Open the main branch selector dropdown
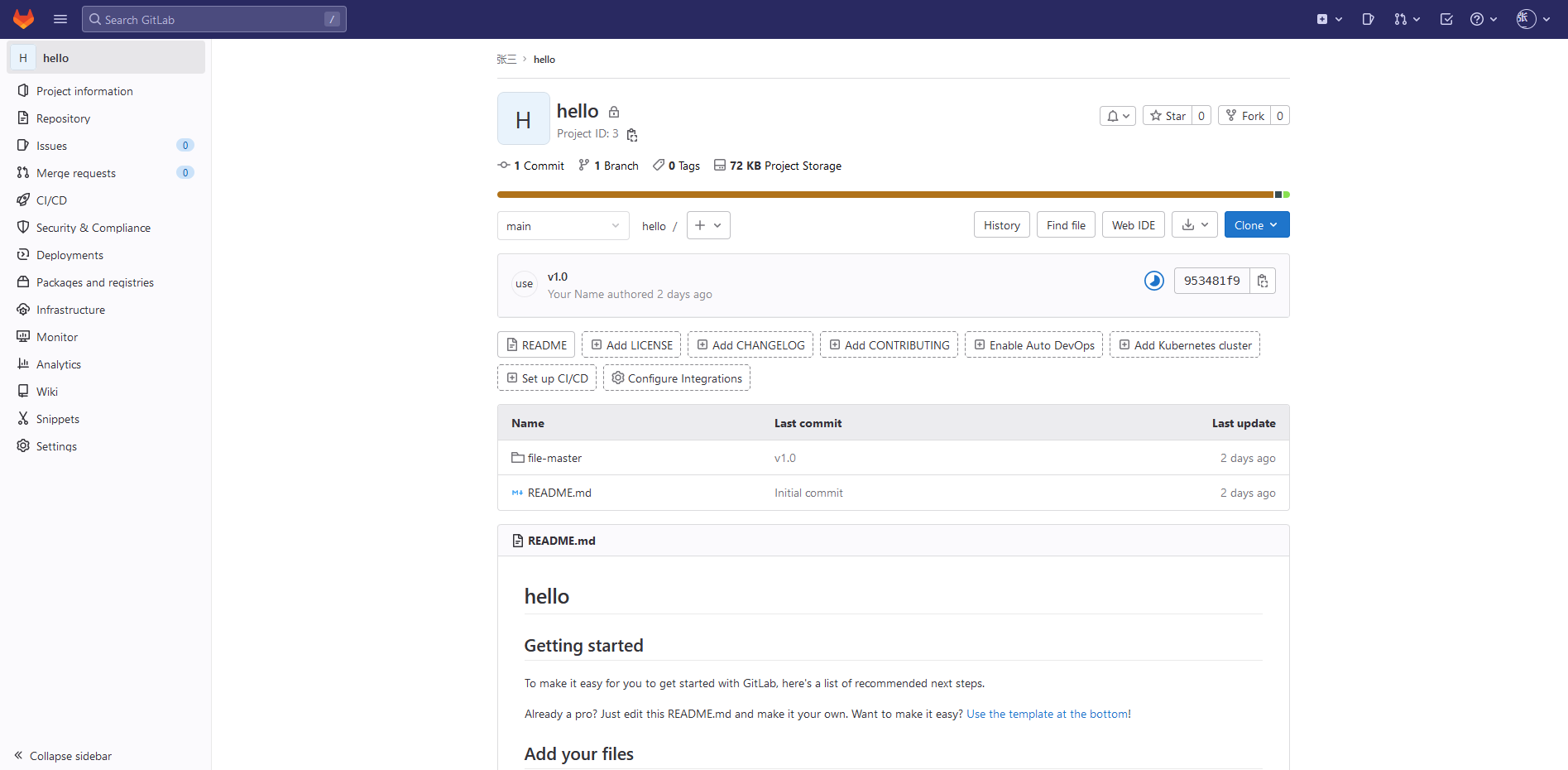The image size is (1568, 770). (x=563, y=226)
